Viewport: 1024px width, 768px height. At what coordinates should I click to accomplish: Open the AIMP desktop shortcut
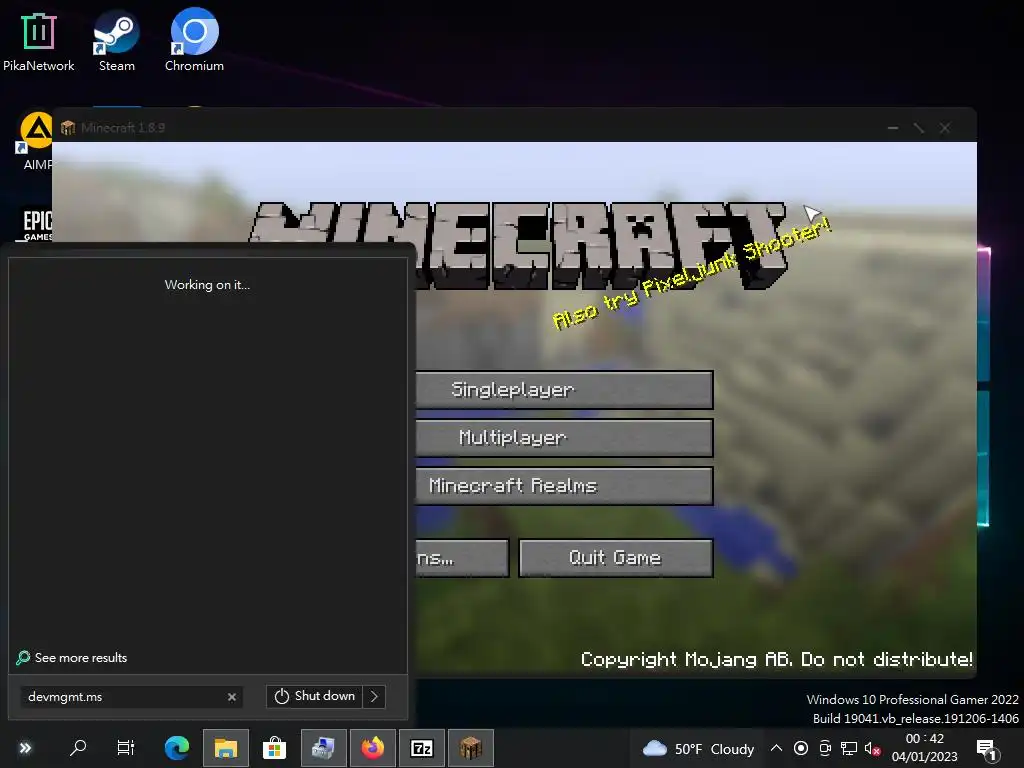coord(36,141)
